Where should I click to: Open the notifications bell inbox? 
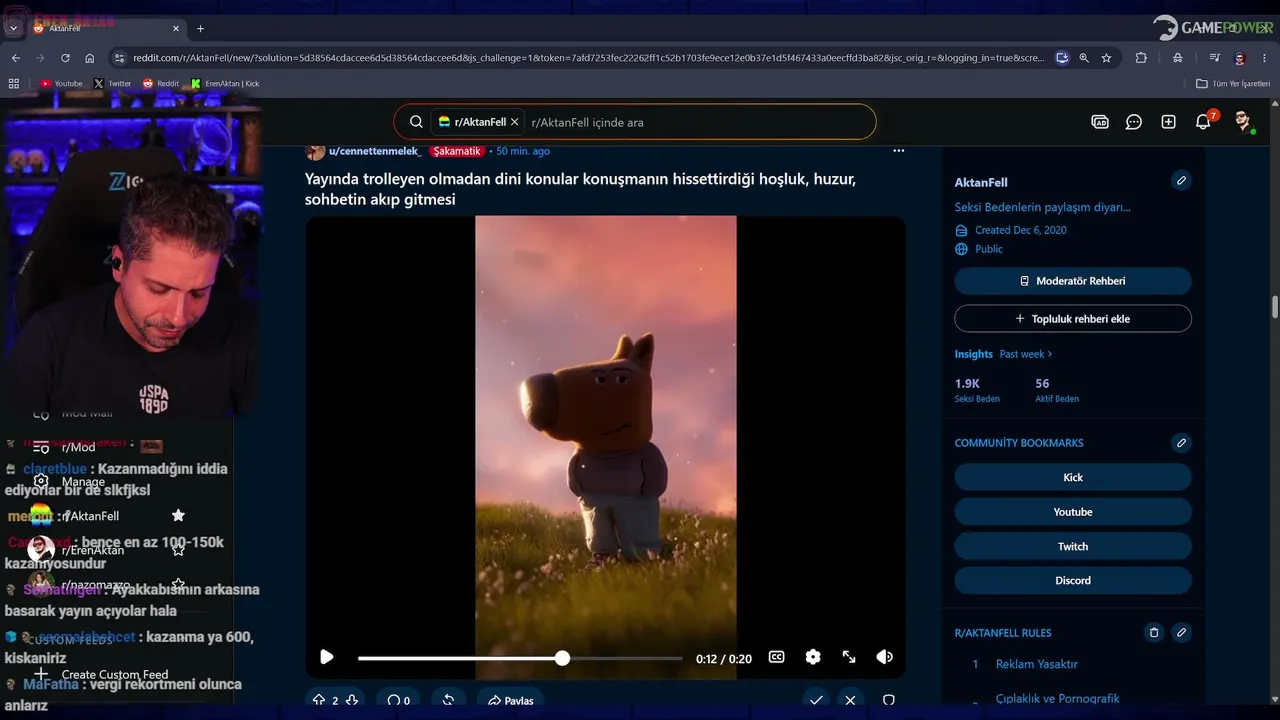pos(1203,122)
